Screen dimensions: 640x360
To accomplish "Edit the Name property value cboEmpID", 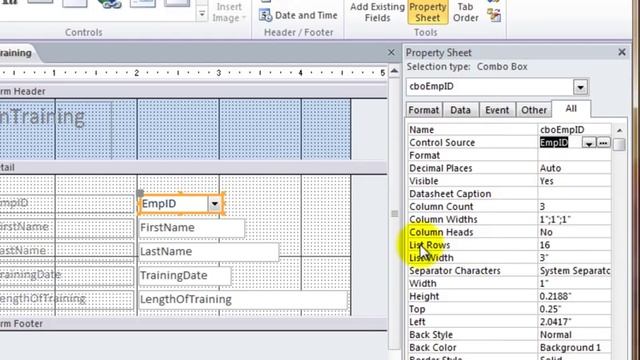I will [x=574, y=129].
